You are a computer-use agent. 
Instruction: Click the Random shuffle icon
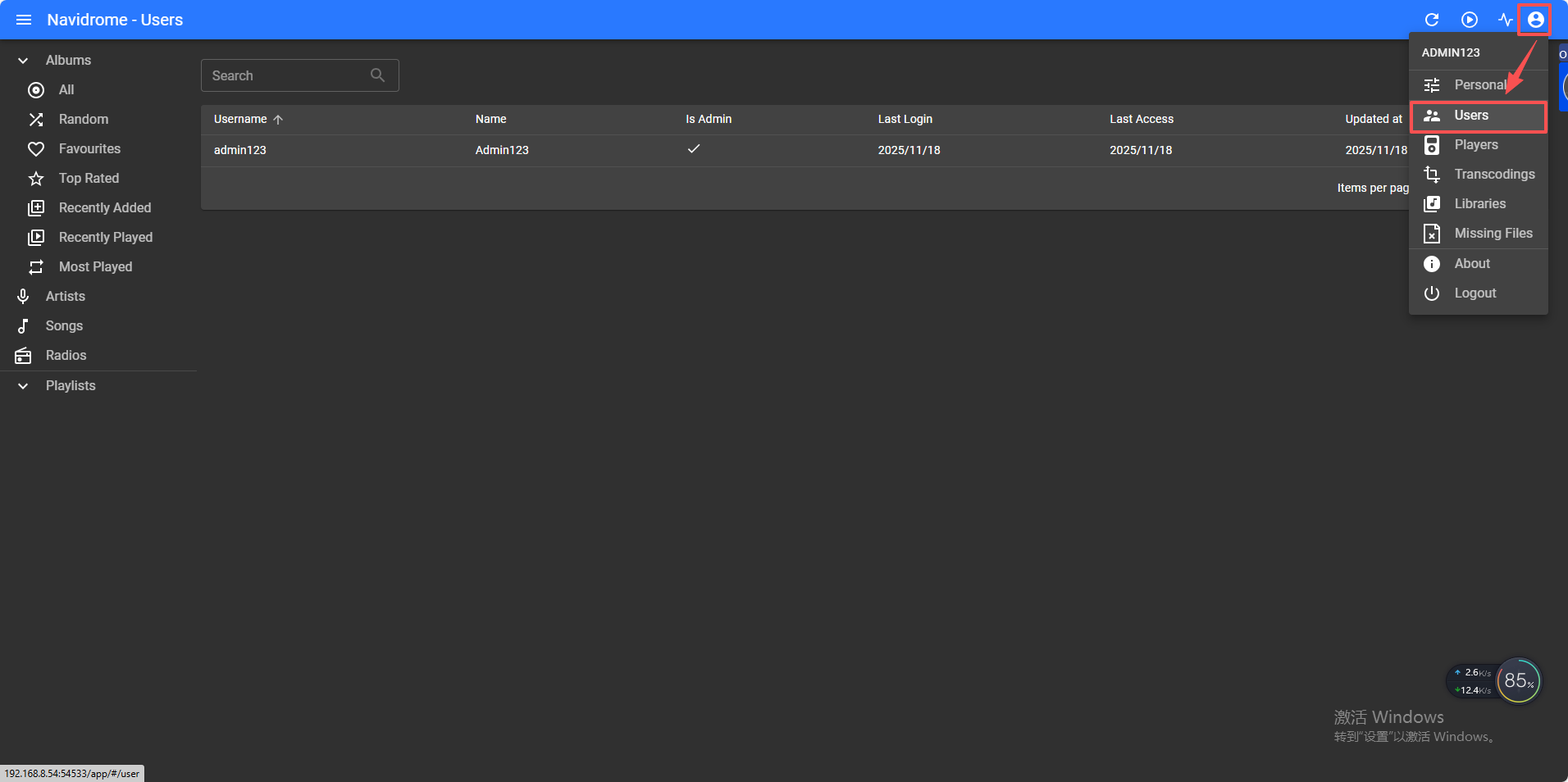tap(36, 120)
